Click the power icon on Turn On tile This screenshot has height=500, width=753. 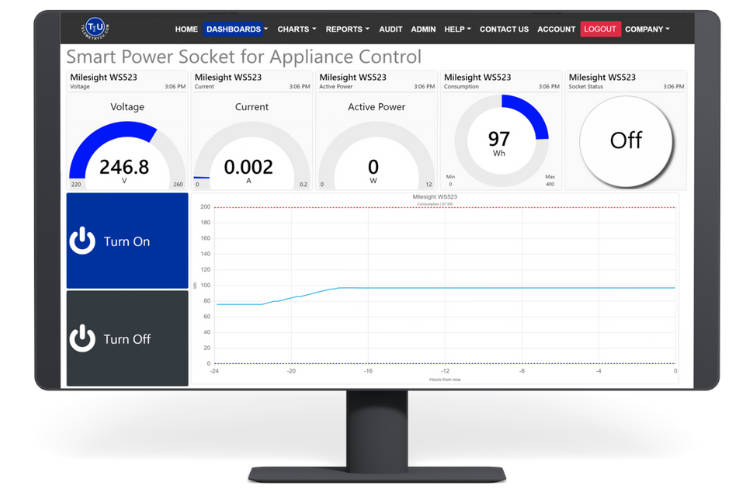[82, 241]
